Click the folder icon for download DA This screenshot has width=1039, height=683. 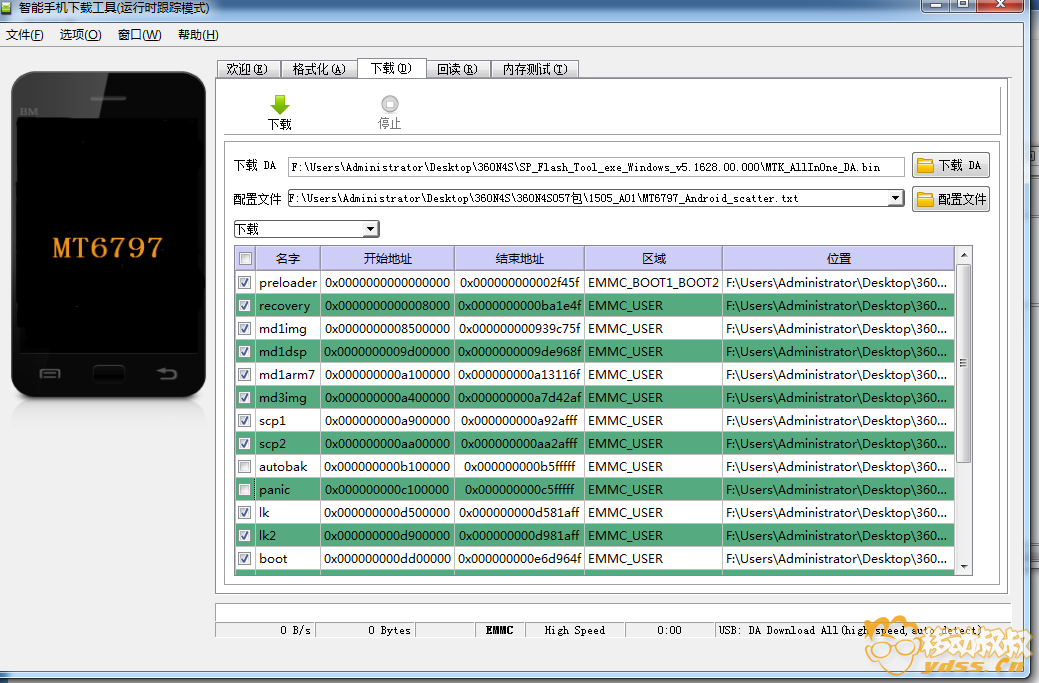point(925,166)
